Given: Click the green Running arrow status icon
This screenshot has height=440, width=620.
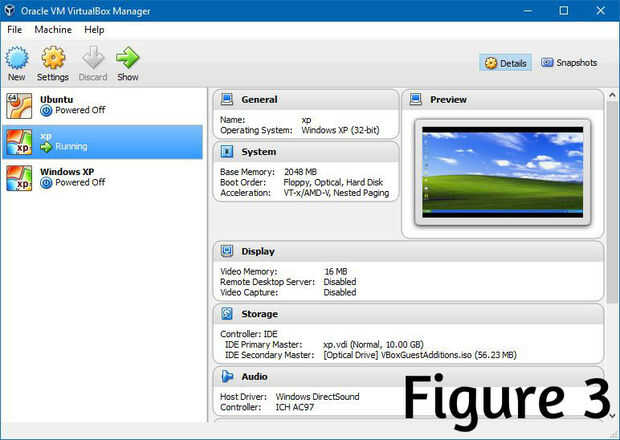Looking at the screenshot, I should click(x=46, y=147).
